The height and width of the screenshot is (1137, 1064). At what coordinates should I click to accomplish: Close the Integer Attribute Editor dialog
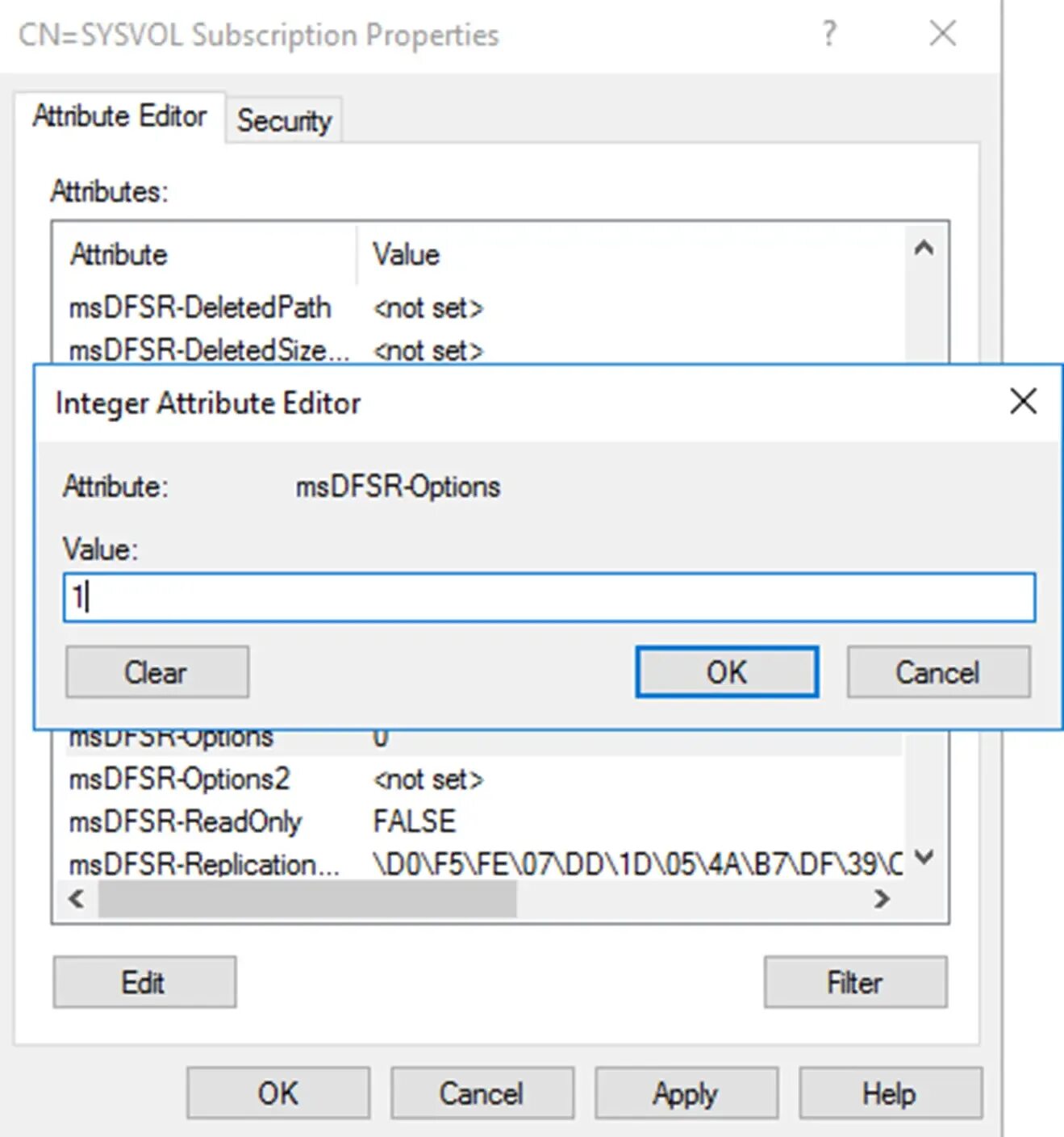coord(1023,402)
